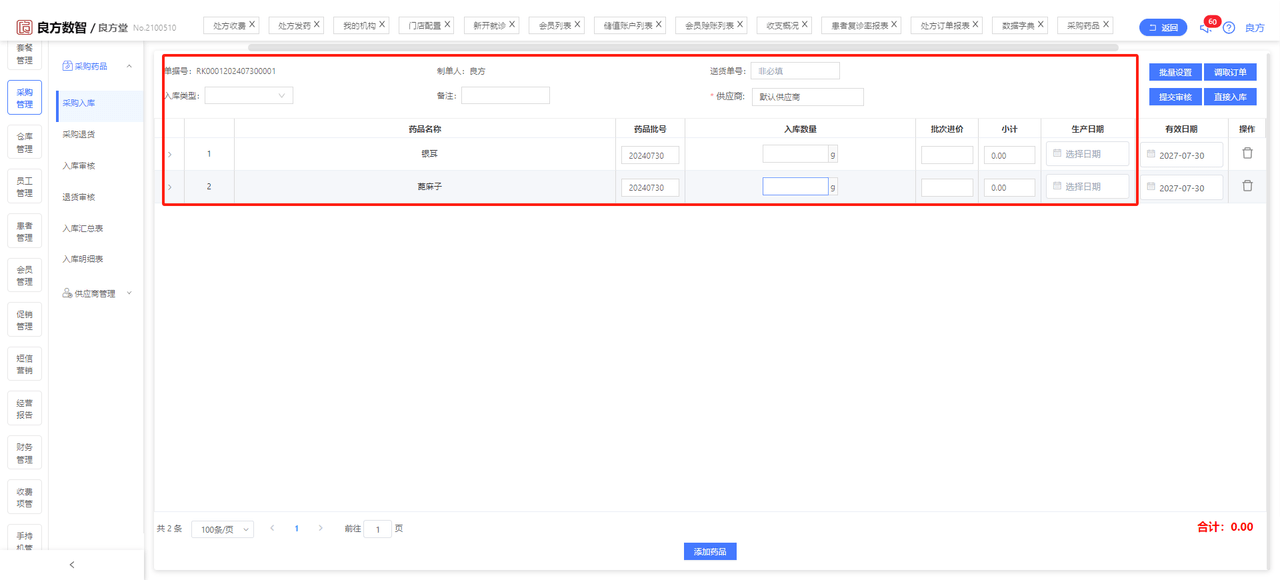Pick 生产日期 for the 蓖麻子 row
This screenshot has height=580, width=1280.
point(1088,187)
